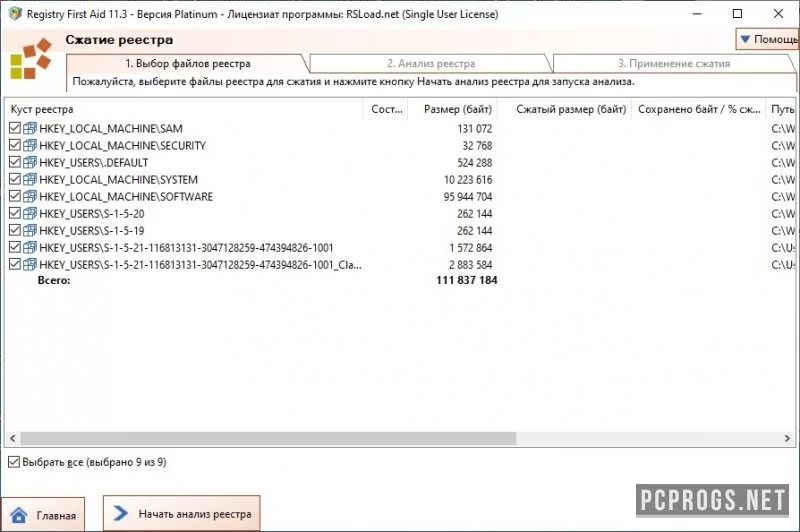
Task: Click the size value 10 223 616
Action: pos(468,180)
